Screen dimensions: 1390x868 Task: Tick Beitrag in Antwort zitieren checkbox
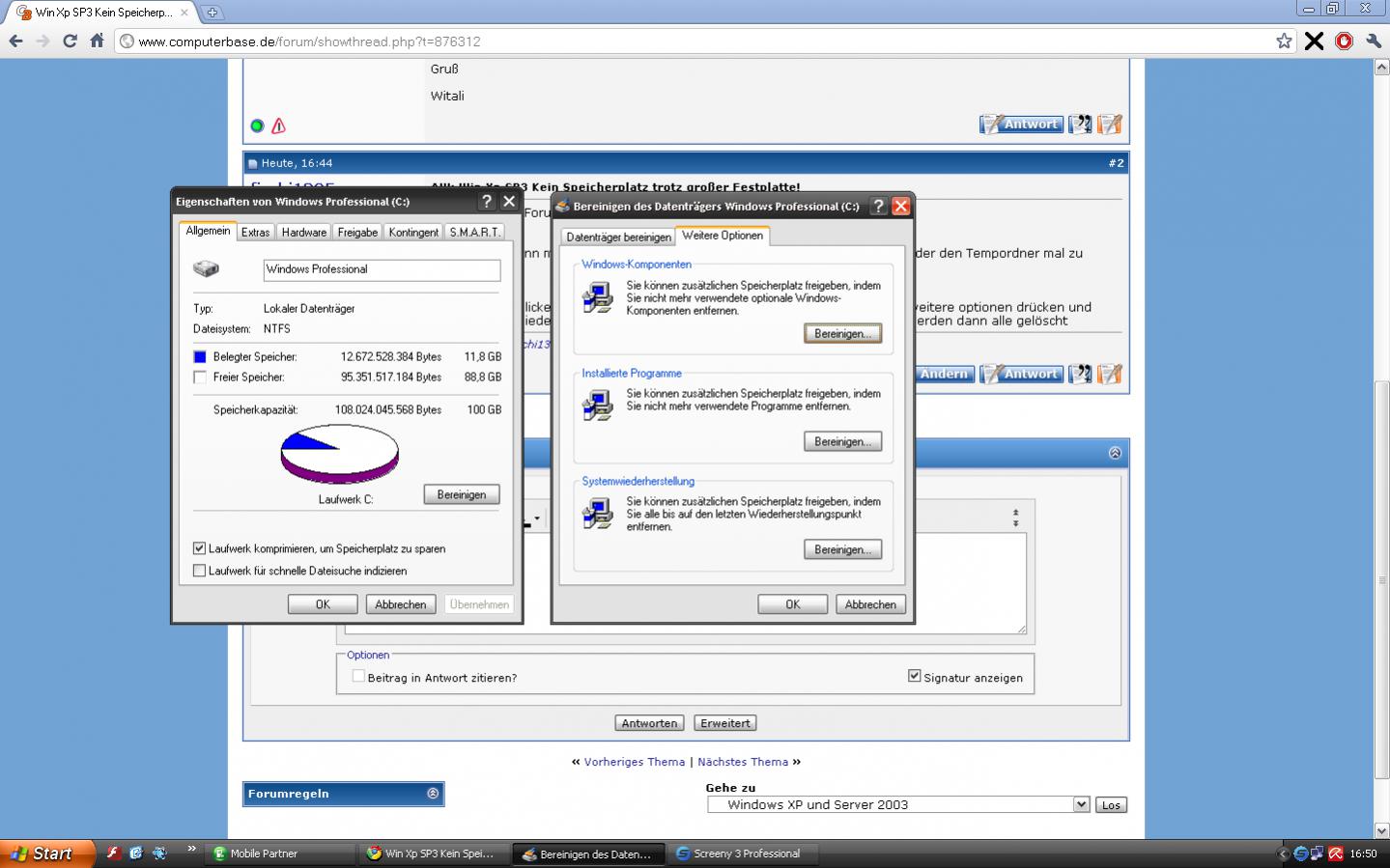(x=358, y=677)
